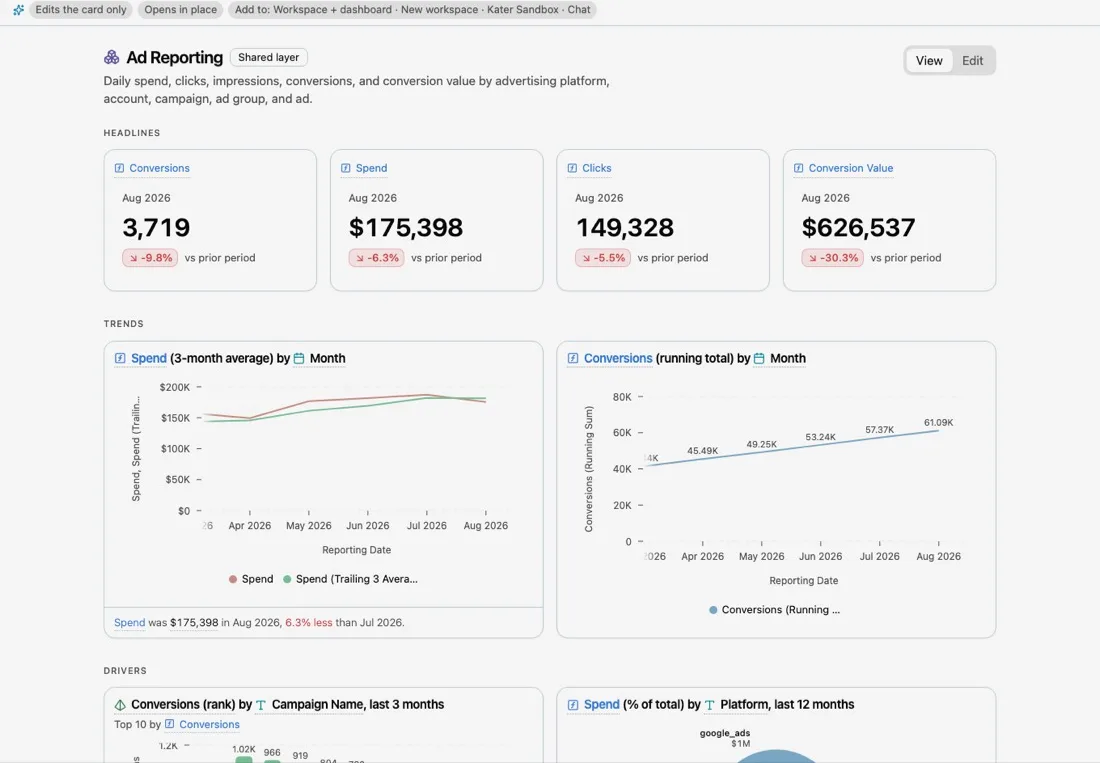Click the 45.49K data label on Conversions chart

coord(702,451)
